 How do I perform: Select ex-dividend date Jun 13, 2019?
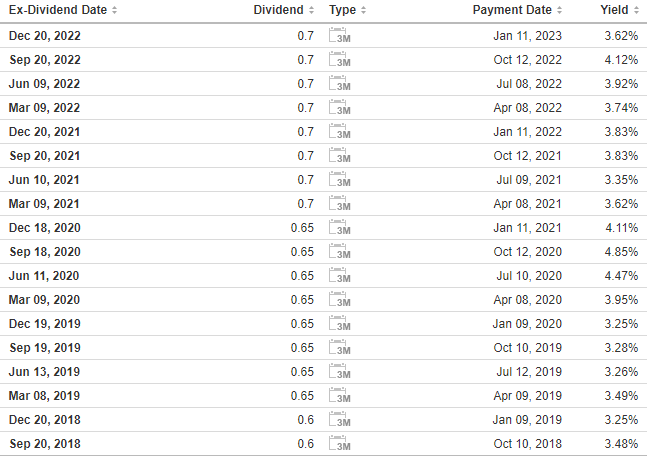44,372
